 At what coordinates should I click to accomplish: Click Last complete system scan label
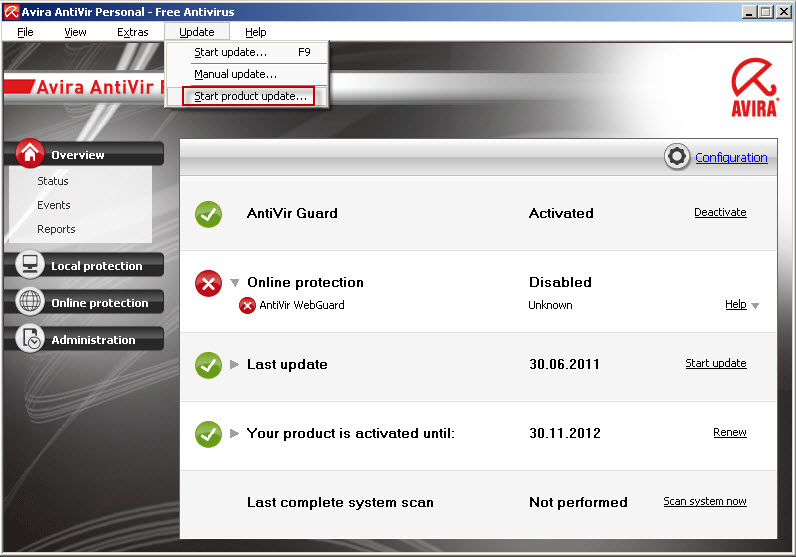340,503
